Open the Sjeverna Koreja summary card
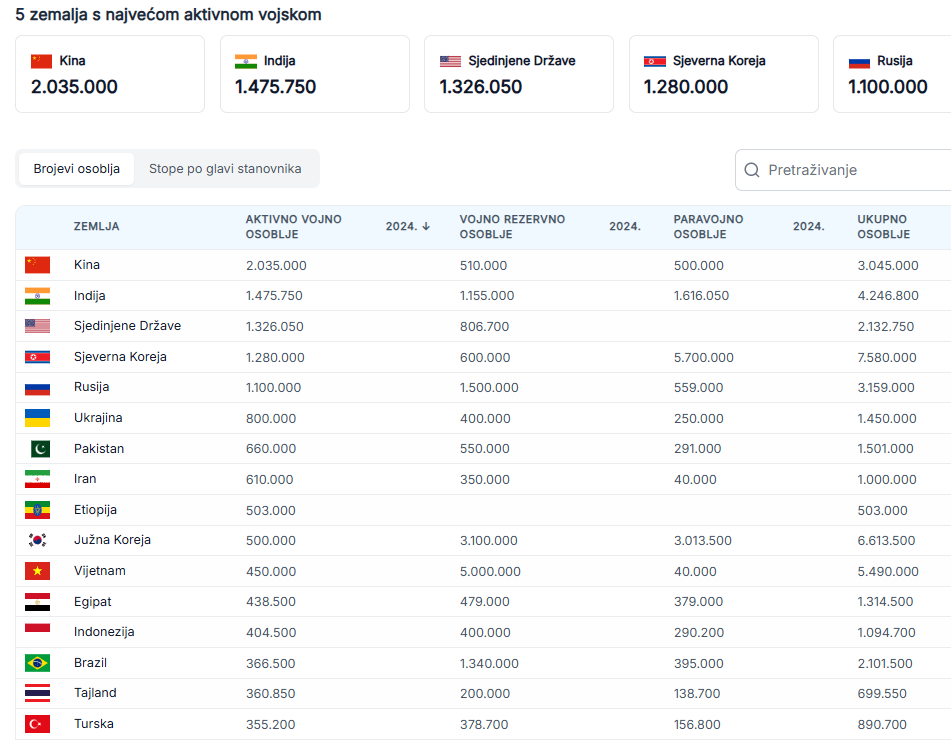Image resolution: width=951 pixels, height=740 pixels. tap(723, 74)
